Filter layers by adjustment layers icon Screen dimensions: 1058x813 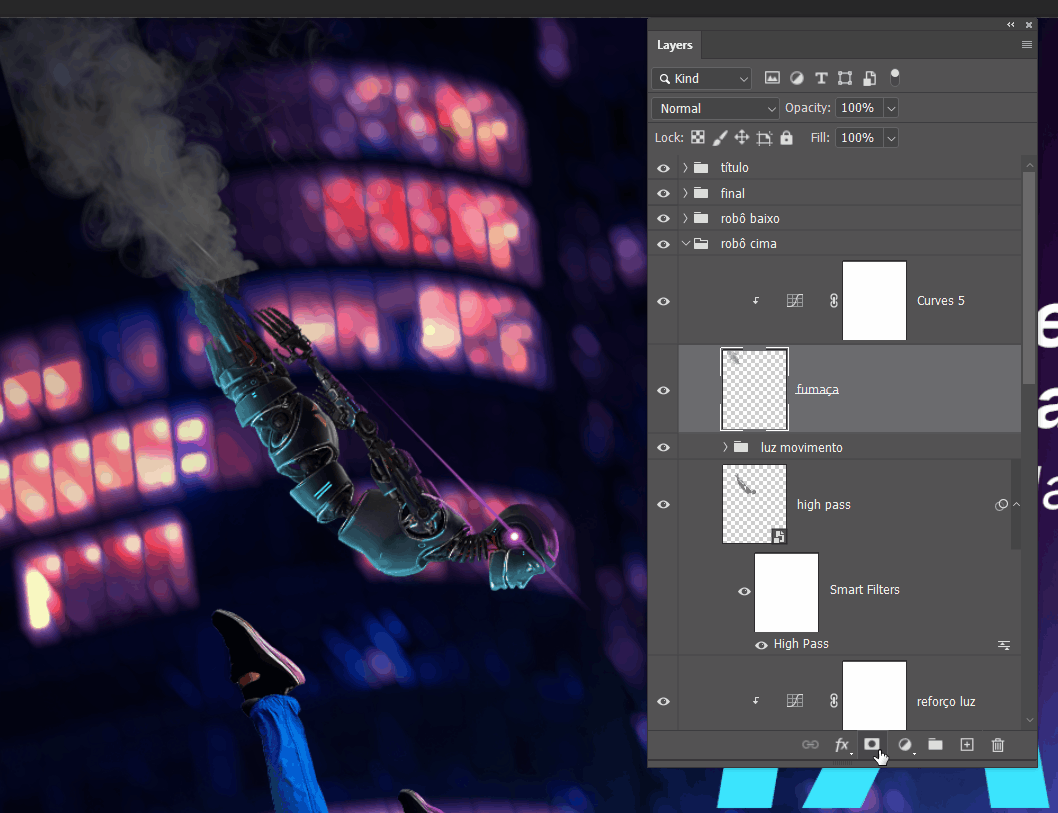pos(797,78)
